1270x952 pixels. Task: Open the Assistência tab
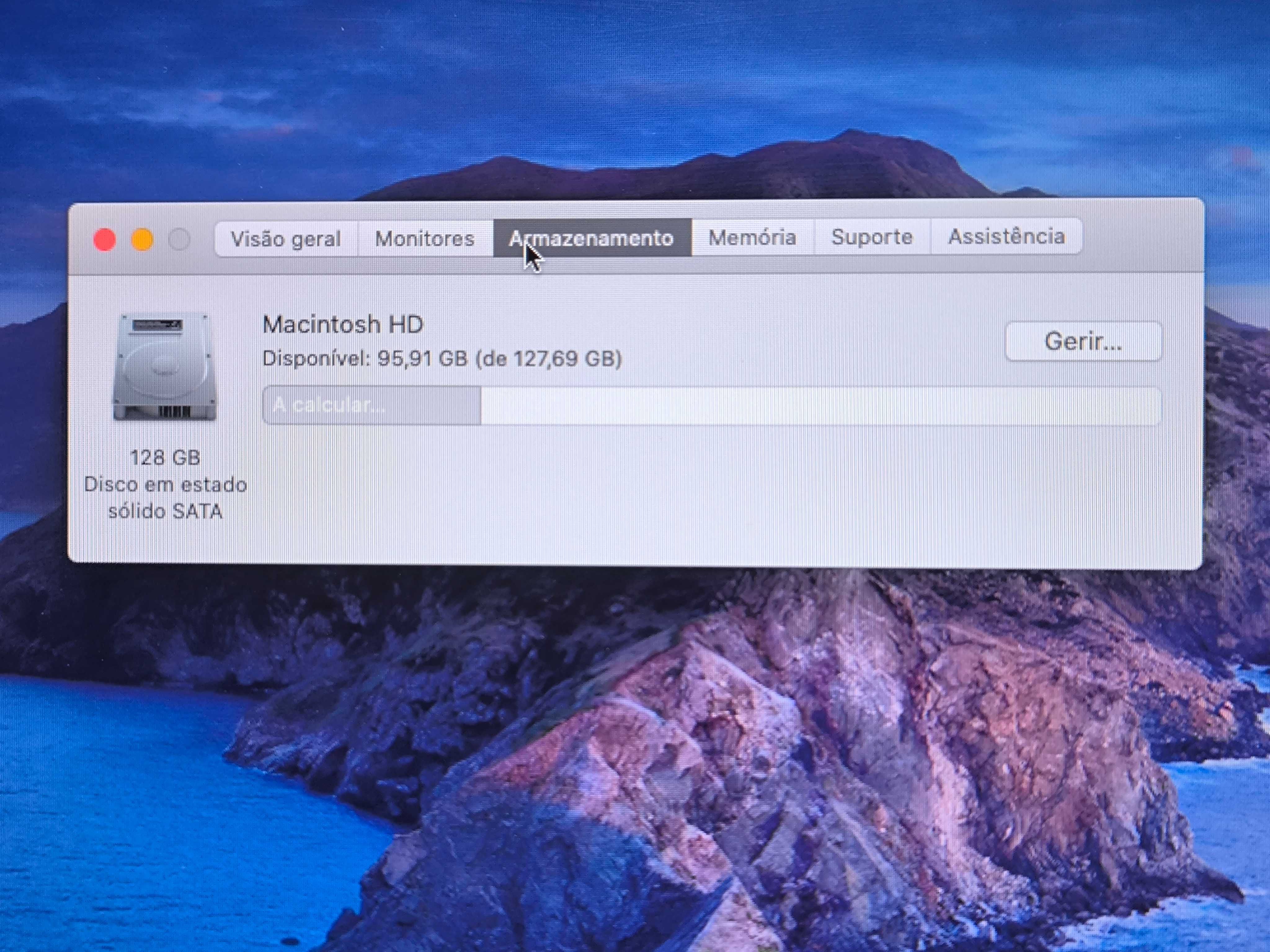(x=1006, y=236)
